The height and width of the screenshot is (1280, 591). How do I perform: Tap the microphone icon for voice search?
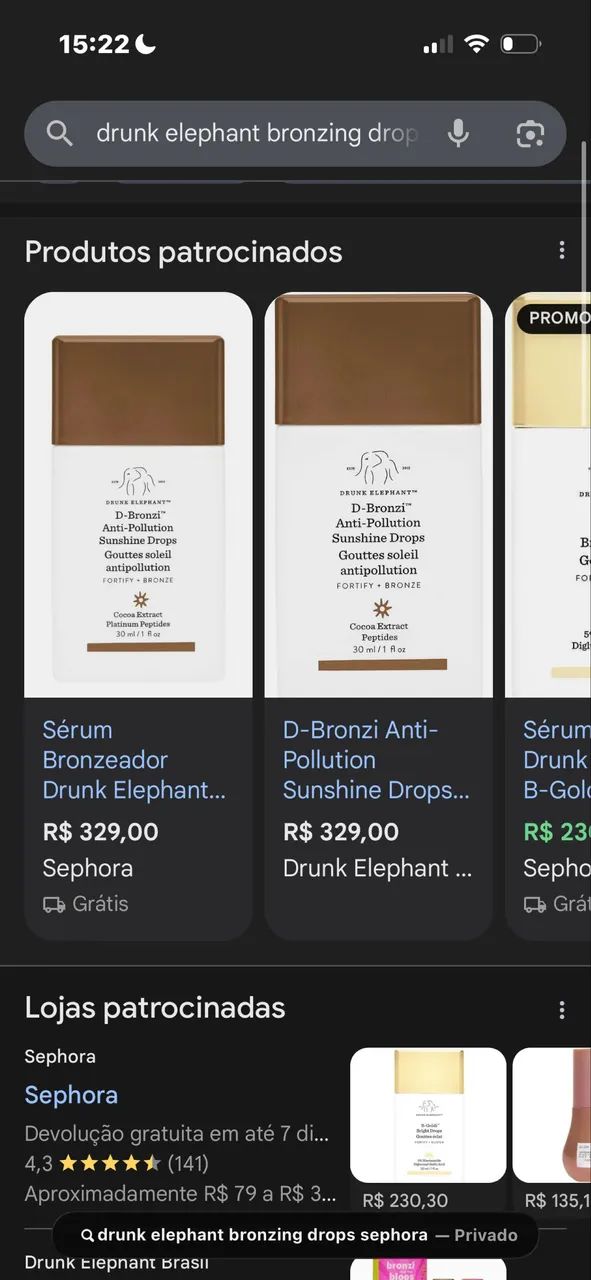pos(459,133)
